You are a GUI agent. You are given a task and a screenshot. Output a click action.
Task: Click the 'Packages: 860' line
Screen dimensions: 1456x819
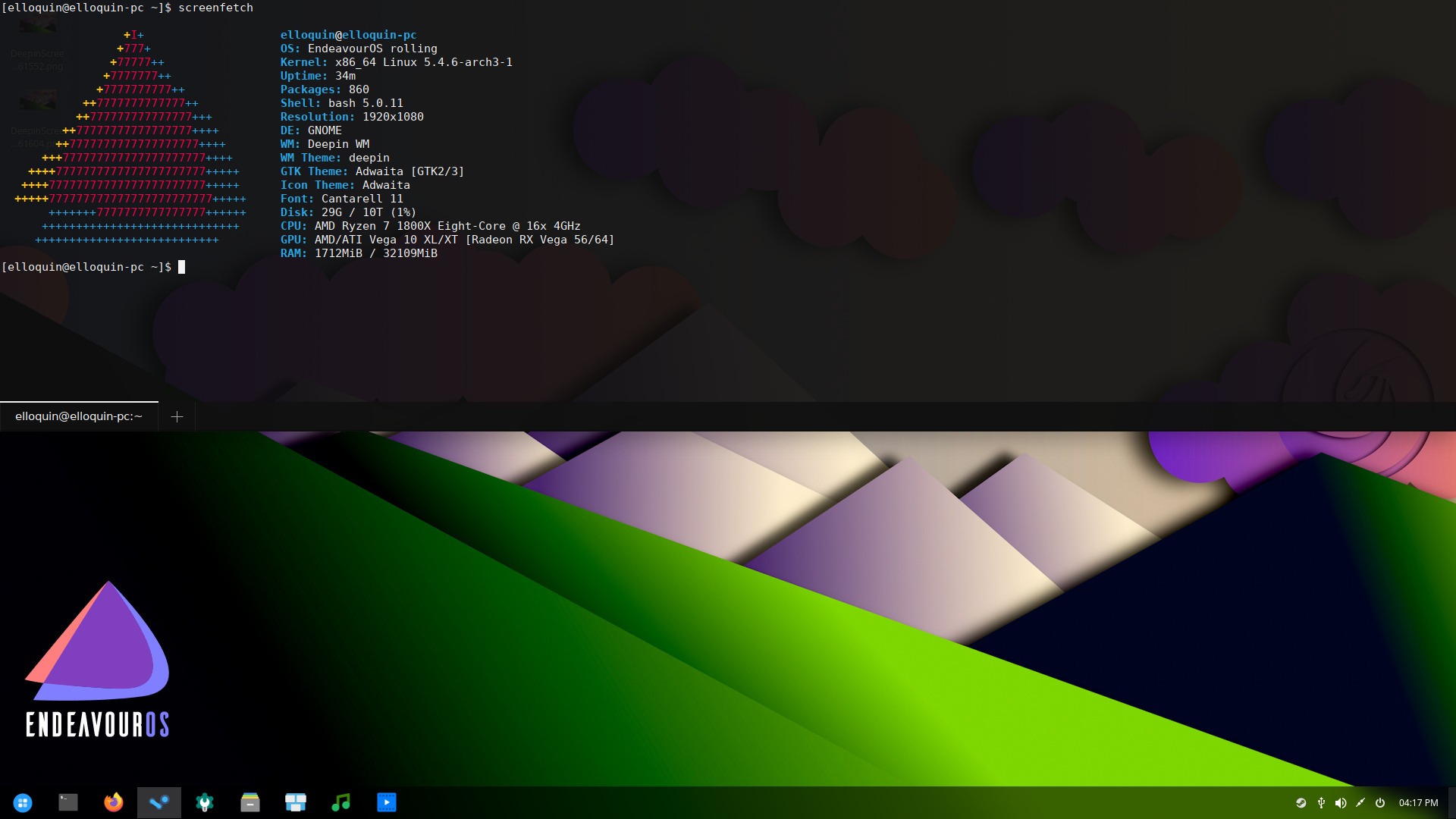[325, 89]
